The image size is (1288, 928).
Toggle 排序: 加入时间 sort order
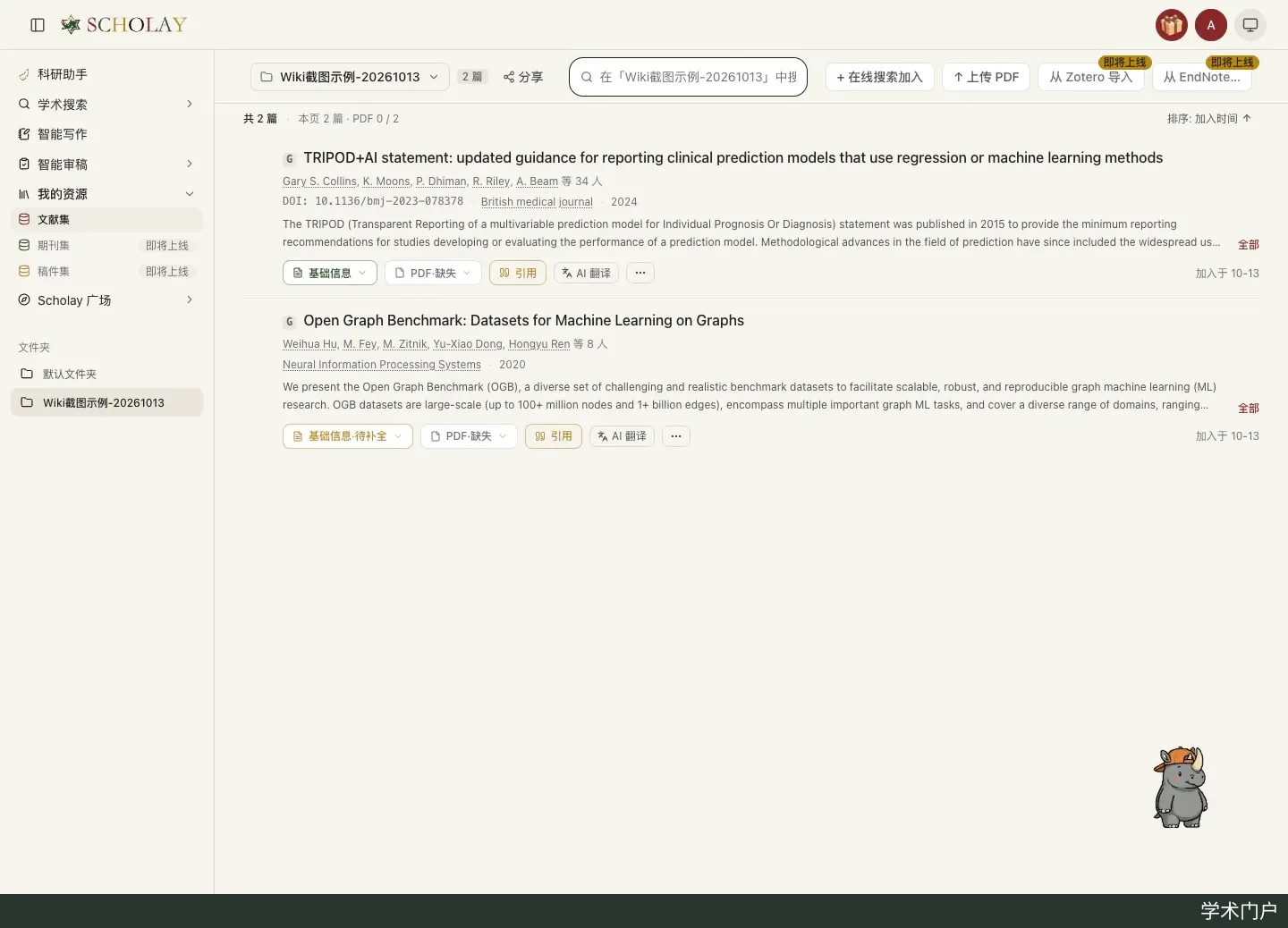[x=1209, y=119]
